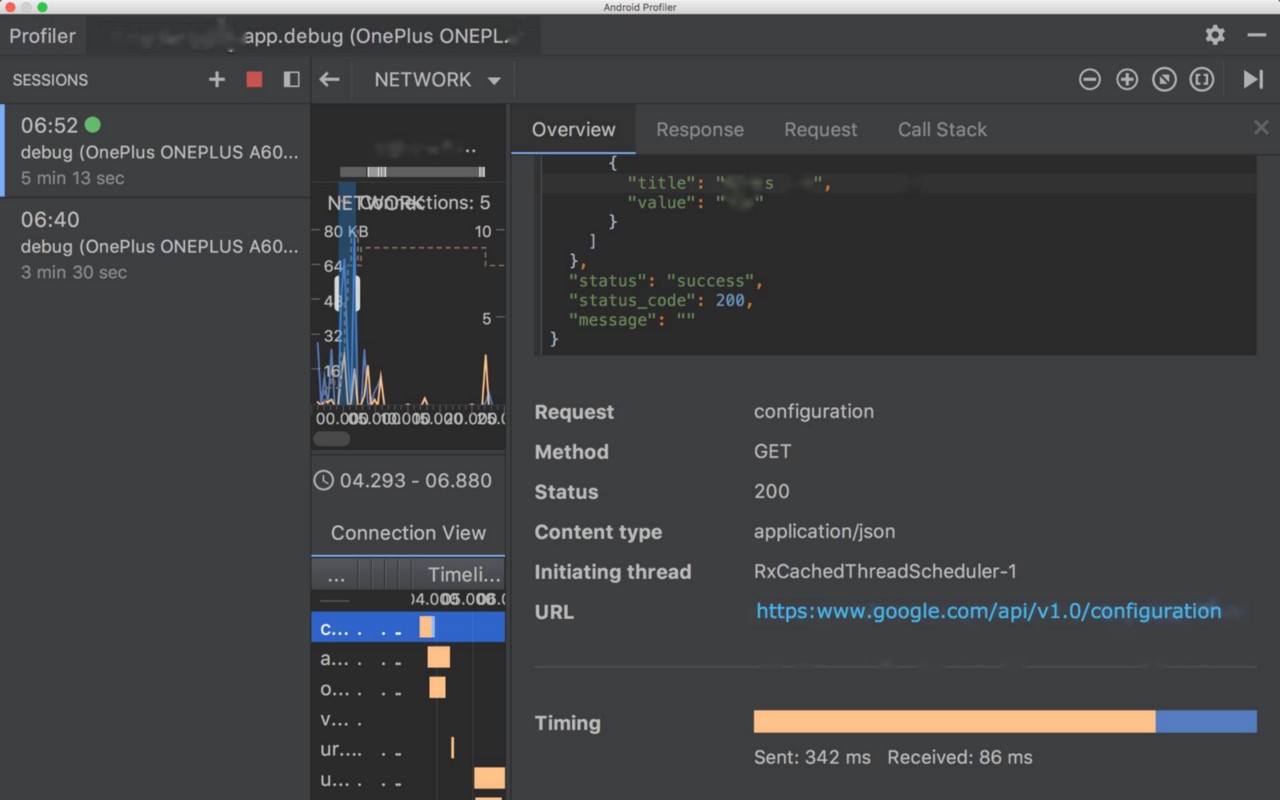Close the network request details pane
The width and height of the screenshot is (1280, 800).
click(x=1260, y=127)
